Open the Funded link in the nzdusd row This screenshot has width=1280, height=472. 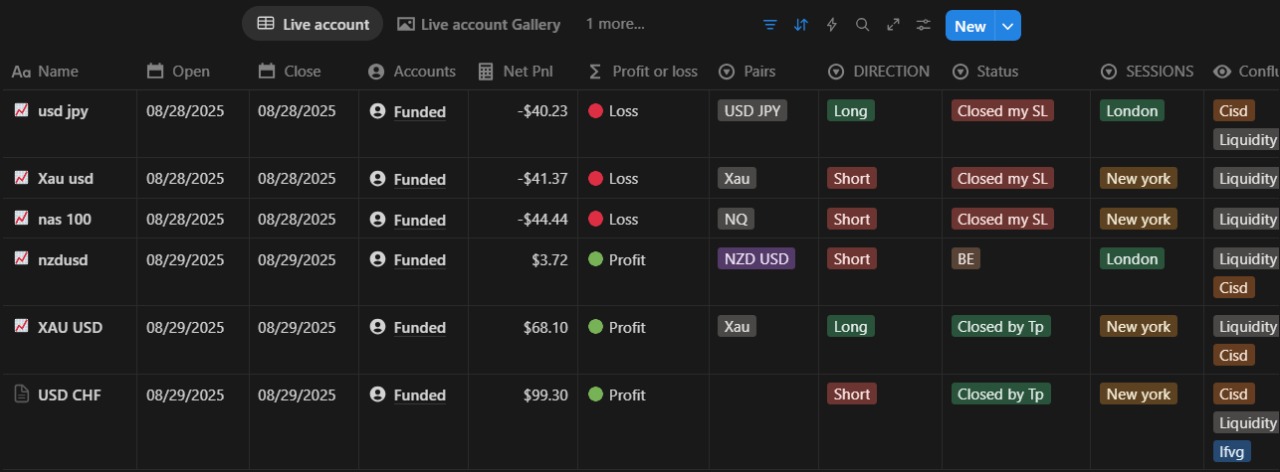(419, 260)
